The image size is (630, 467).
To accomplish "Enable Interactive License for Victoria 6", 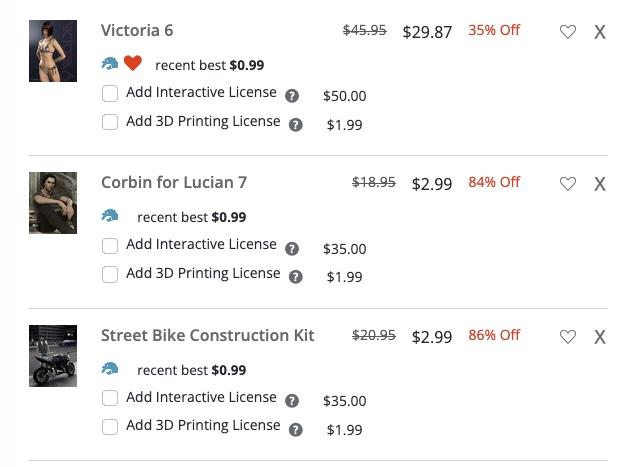I will 110,94.
